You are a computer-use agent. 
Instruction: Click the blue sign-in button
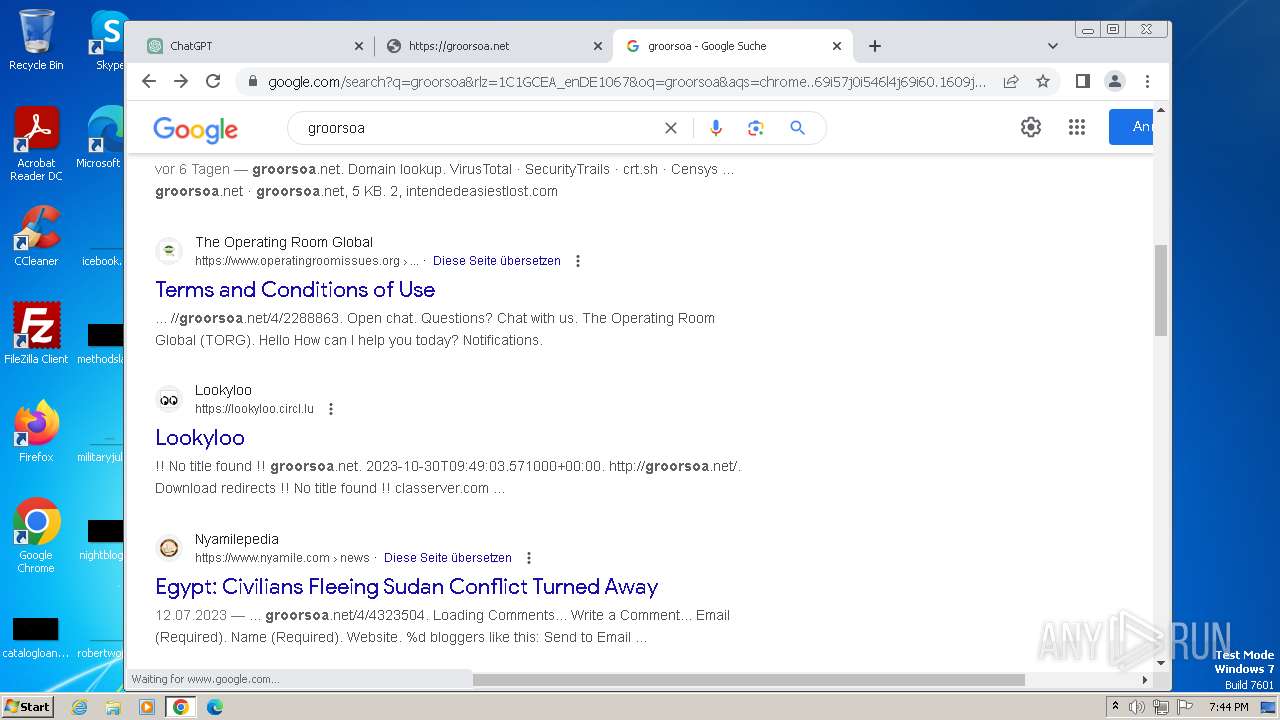click(x=1131, y=127)
